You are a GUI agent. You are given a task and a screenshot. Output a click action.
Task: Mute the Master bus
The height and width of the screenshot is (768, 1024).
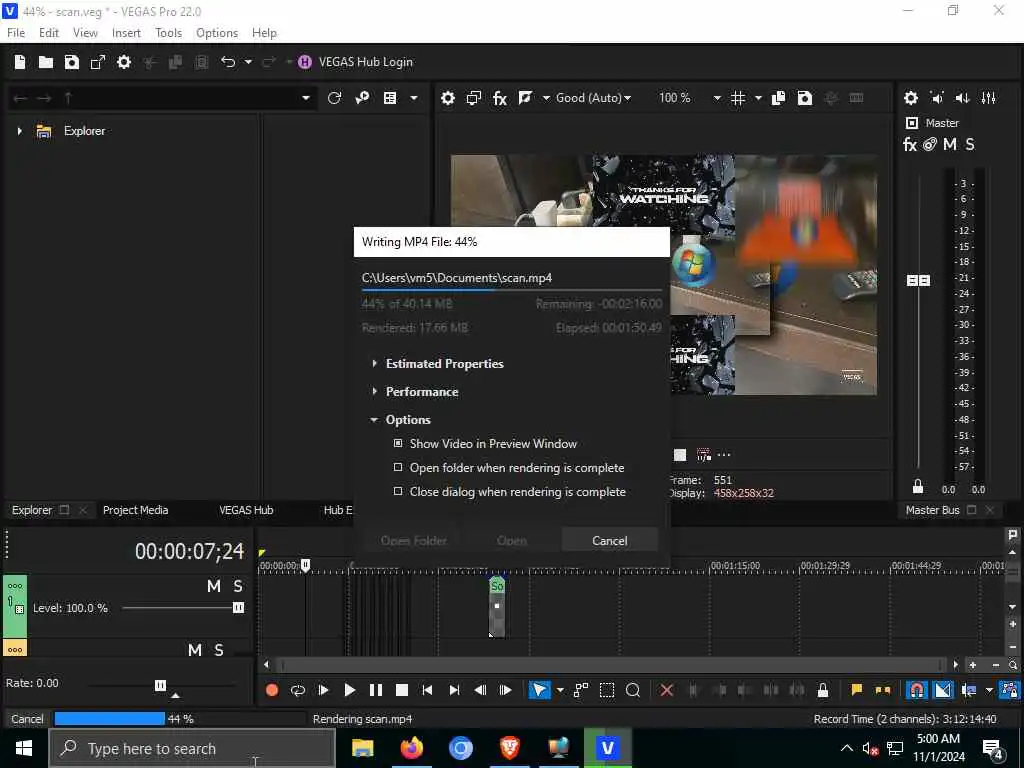click(x=950, y=144)
